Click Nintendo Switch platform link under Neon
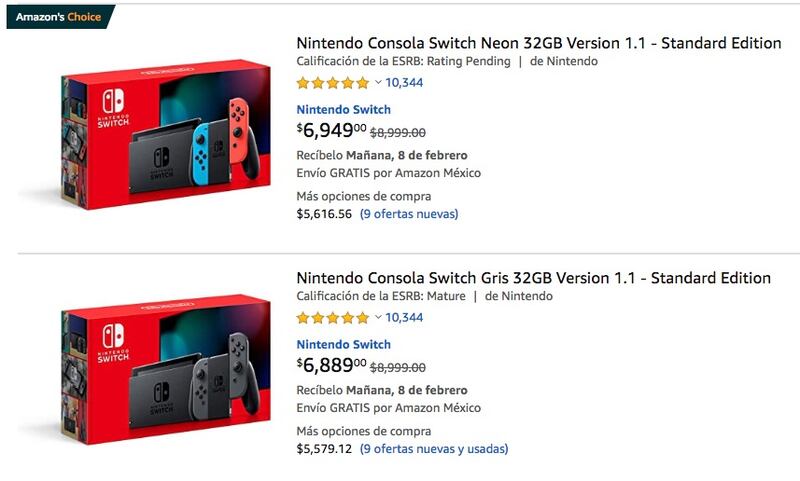Screen dimensions: 800x481 click(344, 110)
